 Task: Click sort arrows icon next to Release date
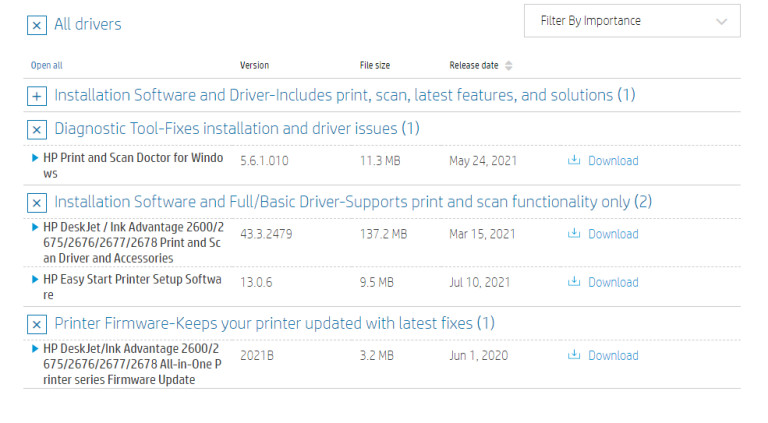[x=509, y=66]
